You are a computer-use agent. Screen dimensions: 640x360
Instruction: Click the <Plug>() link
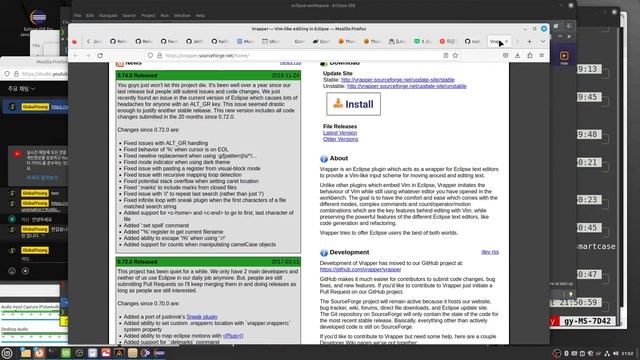[x=233, y=336]
